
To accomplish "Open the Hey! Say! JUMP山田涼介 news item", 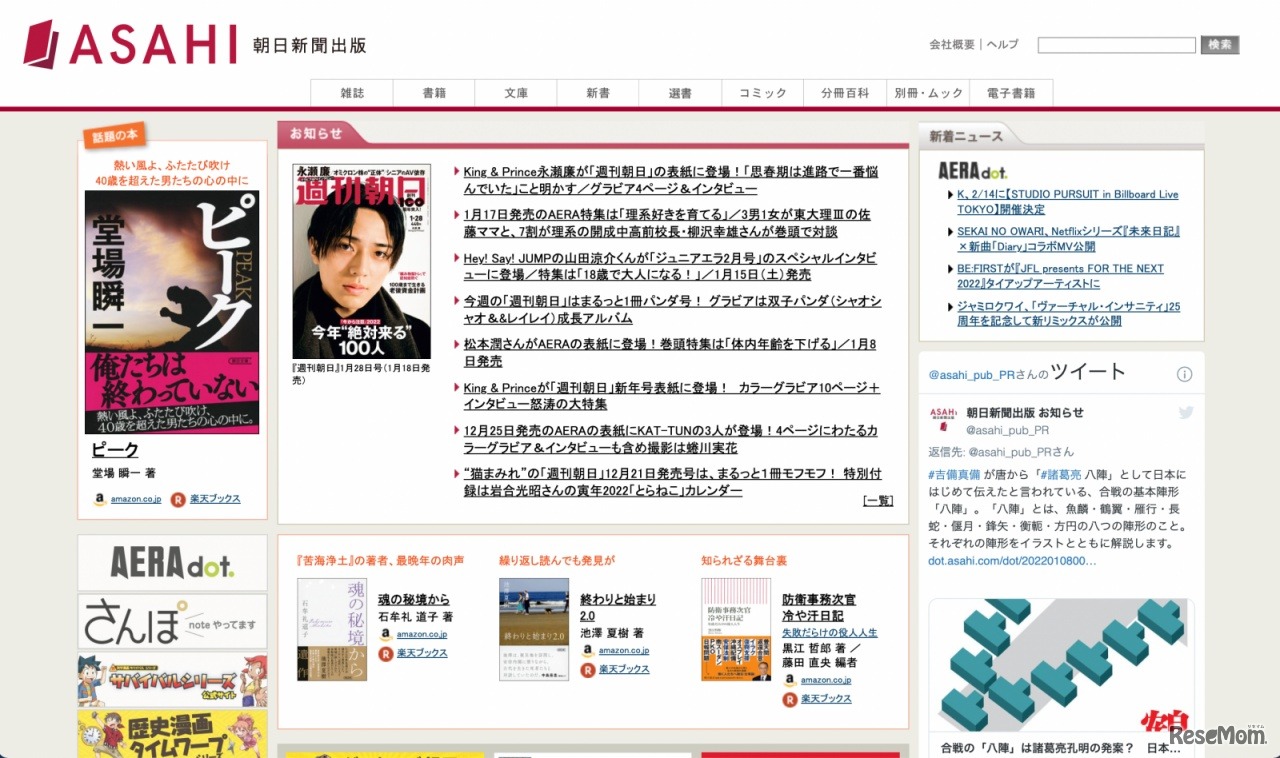I will click(x=670, y=266).
